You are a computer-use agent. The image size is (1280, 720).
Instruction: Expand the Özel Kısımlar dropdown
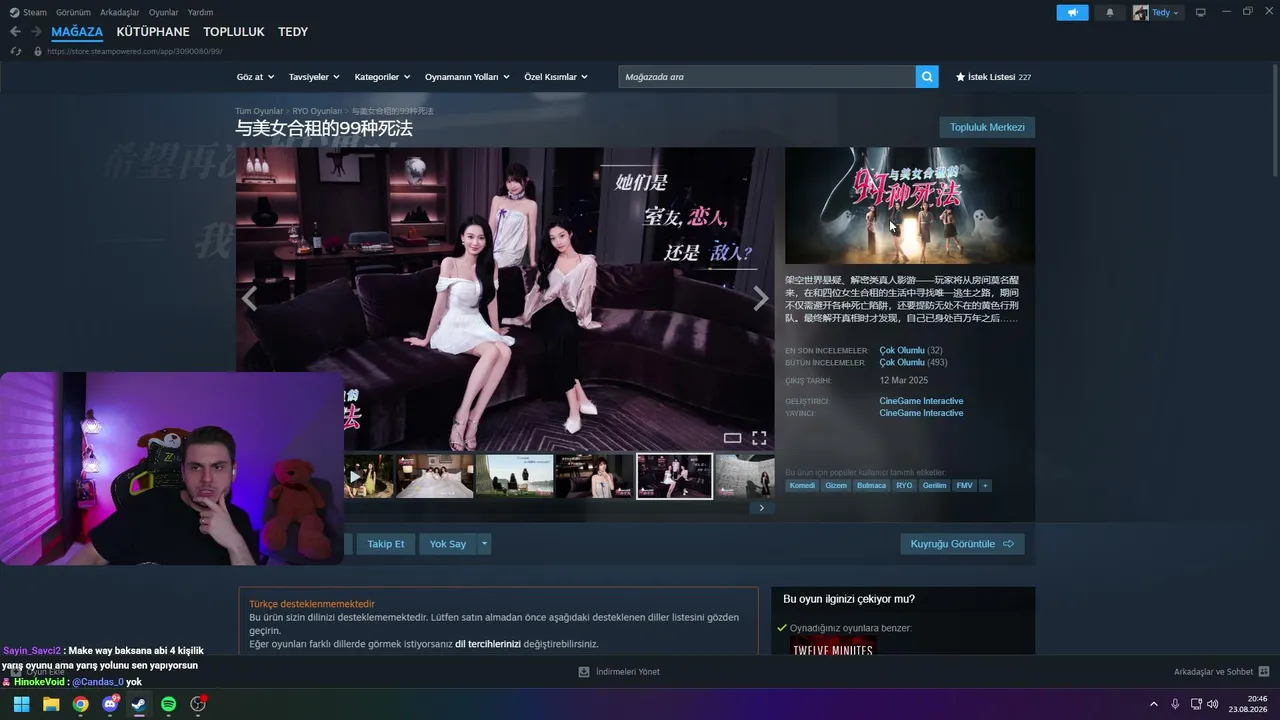(556, 77)
